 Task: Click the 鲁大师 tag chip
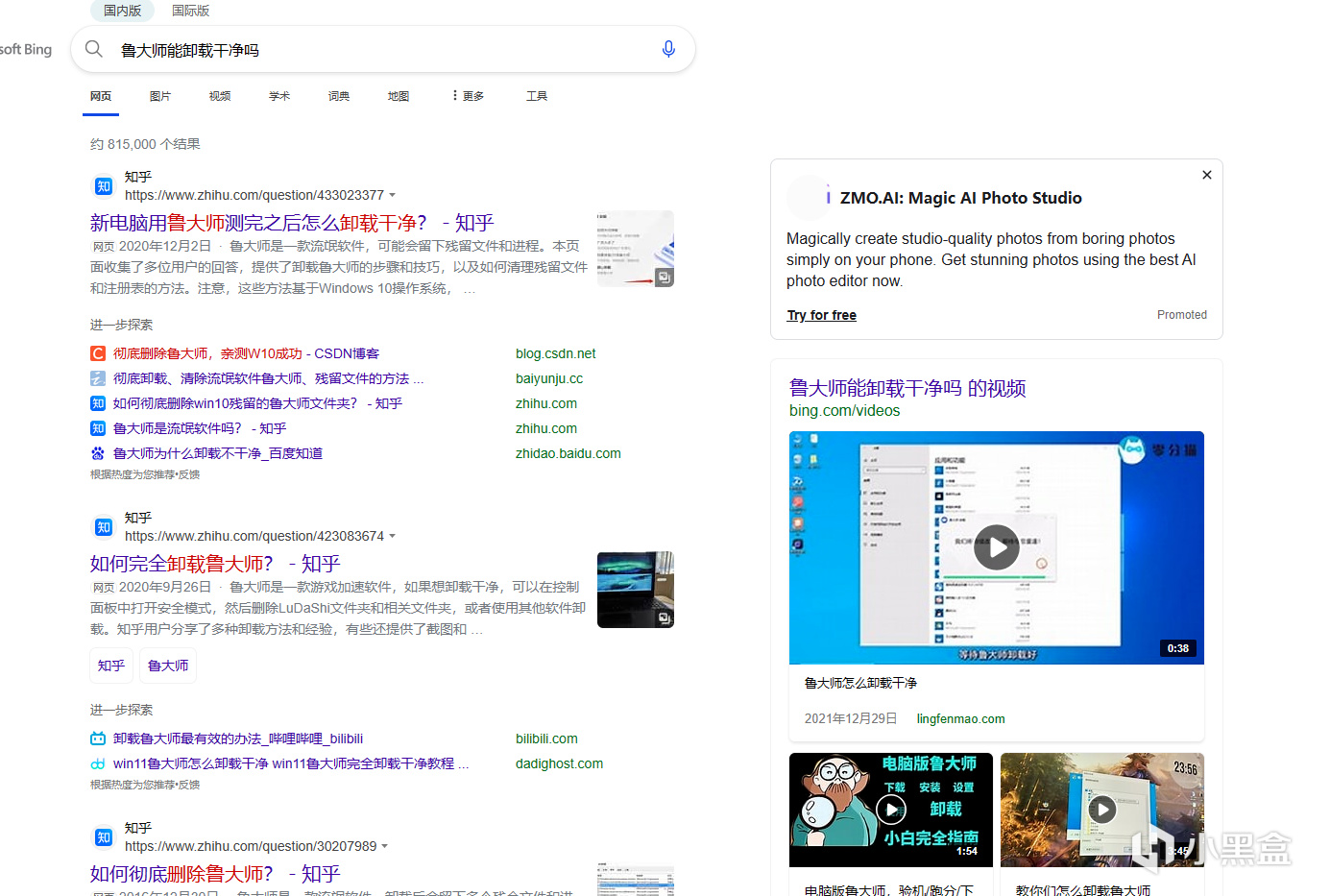click(168, 666)
